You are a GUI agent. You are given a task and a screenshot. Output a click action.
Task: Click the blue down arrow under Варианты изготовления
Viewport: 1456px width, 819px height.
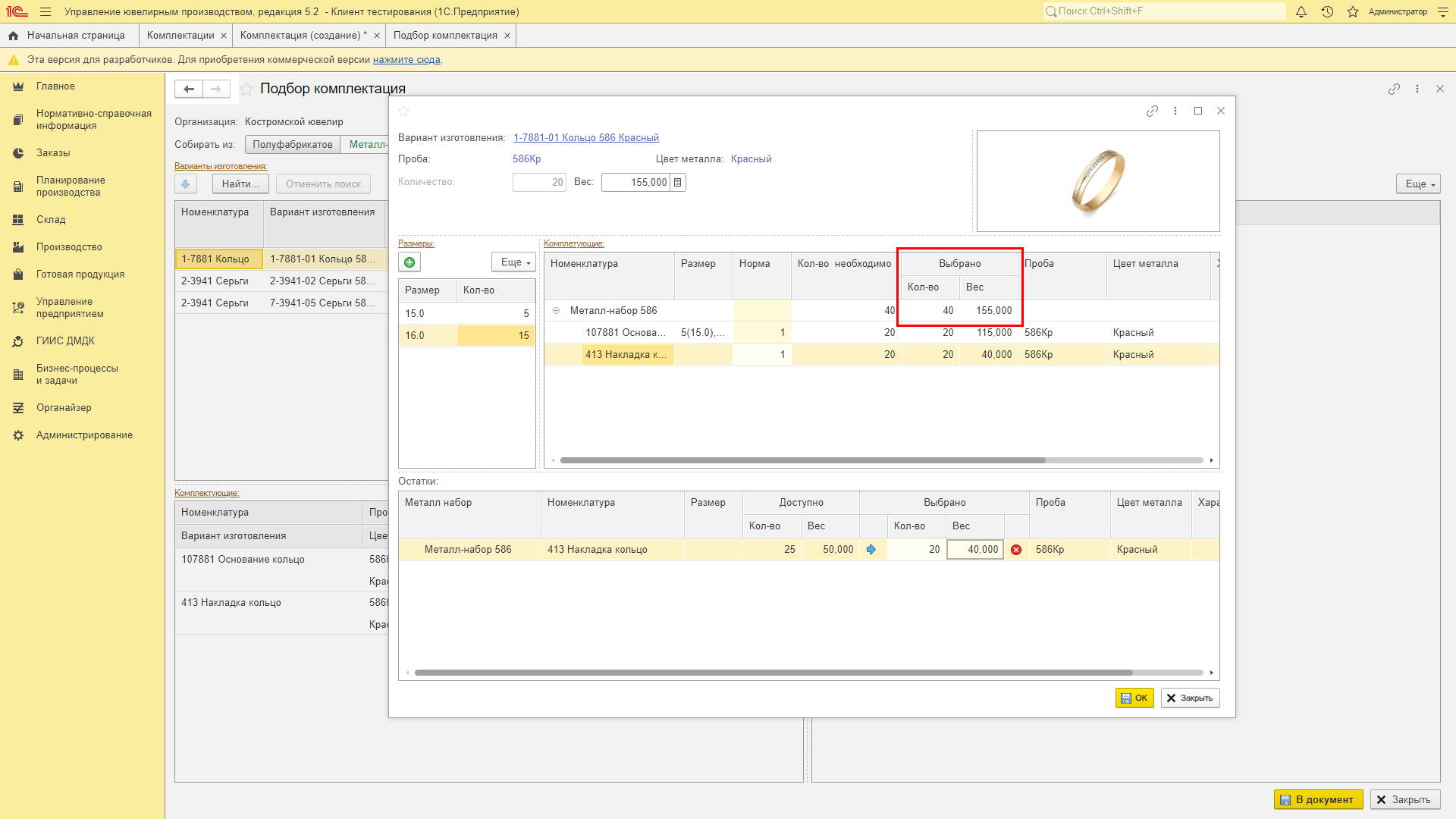(186, 184)
